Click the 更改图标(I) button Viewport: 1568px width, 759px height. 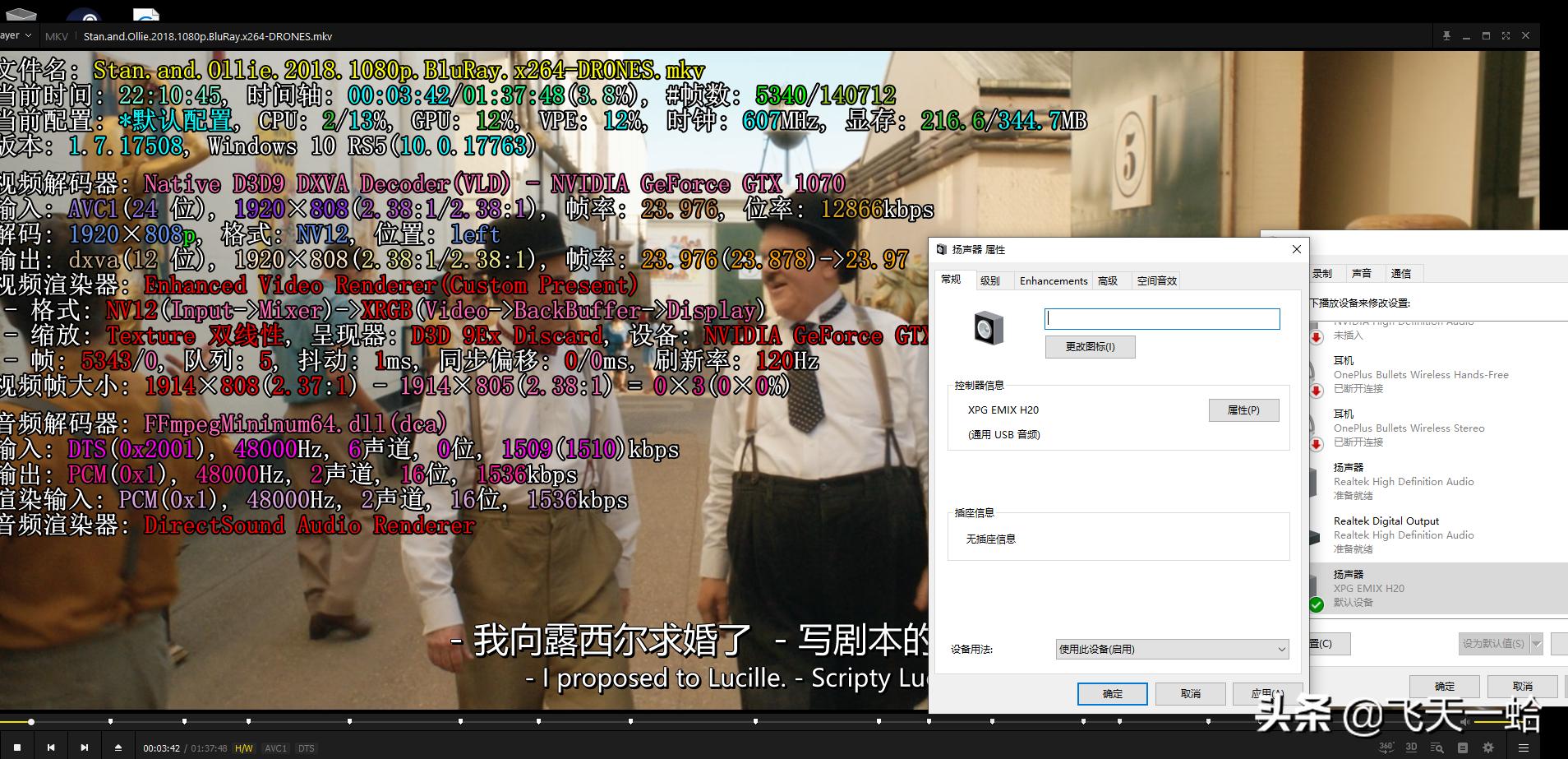pyautogui.click(x=1090, y=346)
